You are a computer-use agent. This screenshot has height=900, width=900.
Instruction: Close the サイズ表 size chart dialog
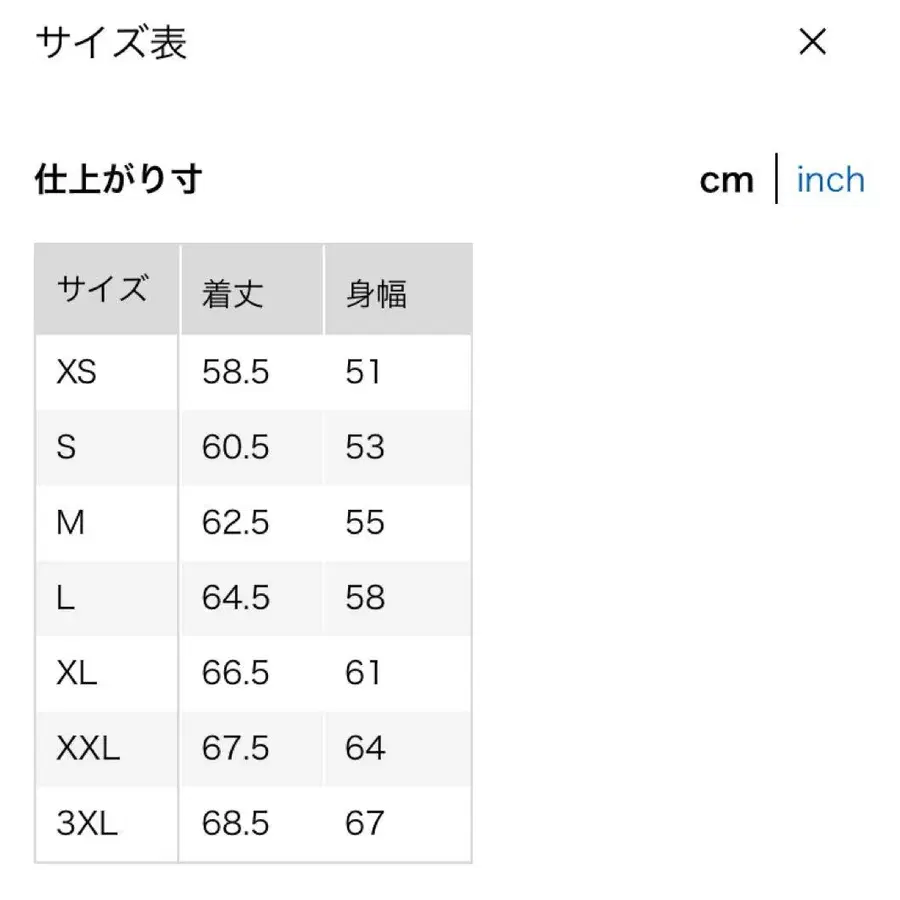813,42
